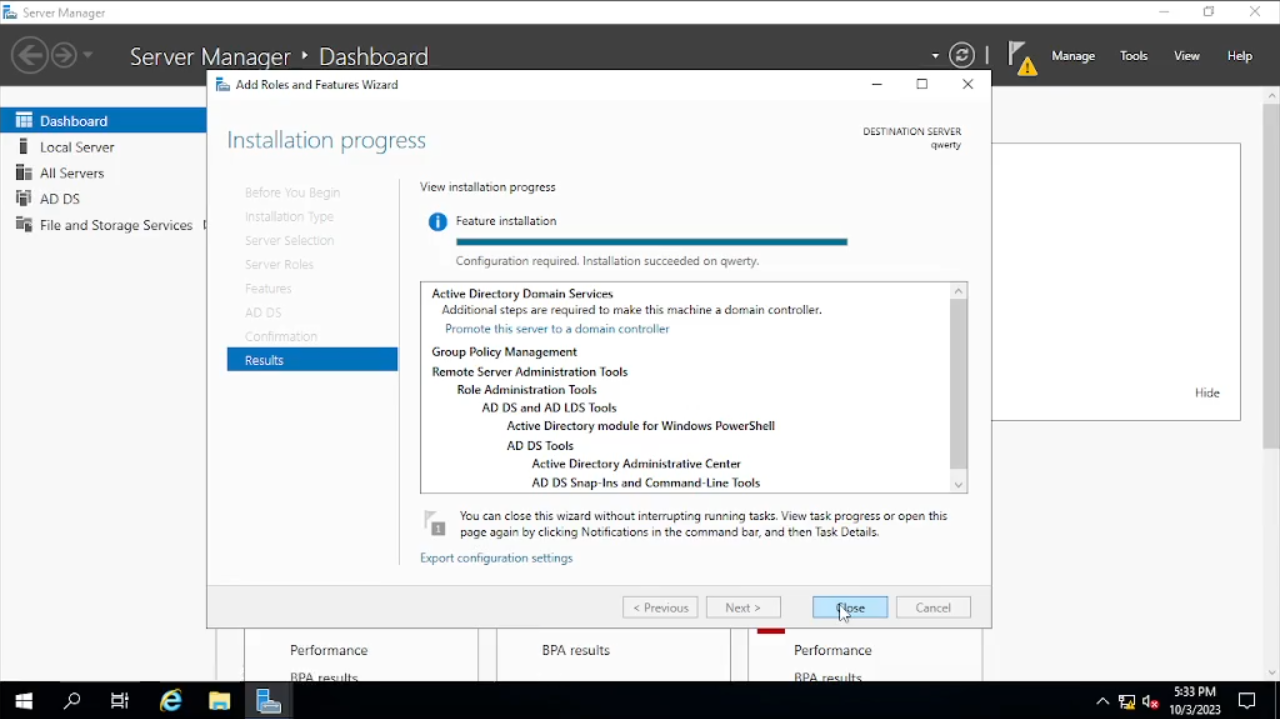Click Export configuration settings link
Image resolution: width=1280 pixels, height=719 pixels.
click(496, 558)
